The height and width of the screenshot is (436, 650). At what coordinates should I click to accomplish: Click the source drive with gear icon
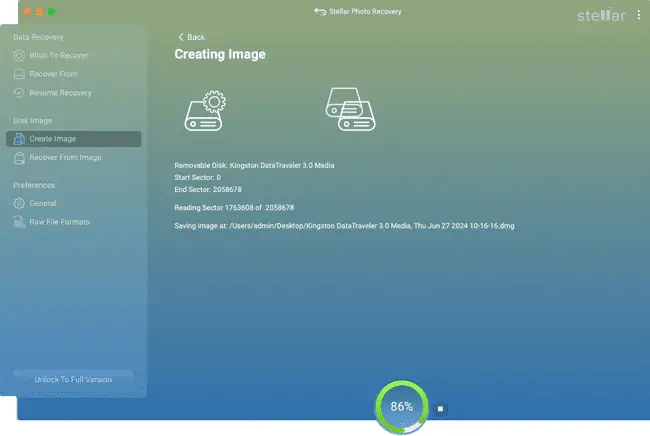[205, 111]
